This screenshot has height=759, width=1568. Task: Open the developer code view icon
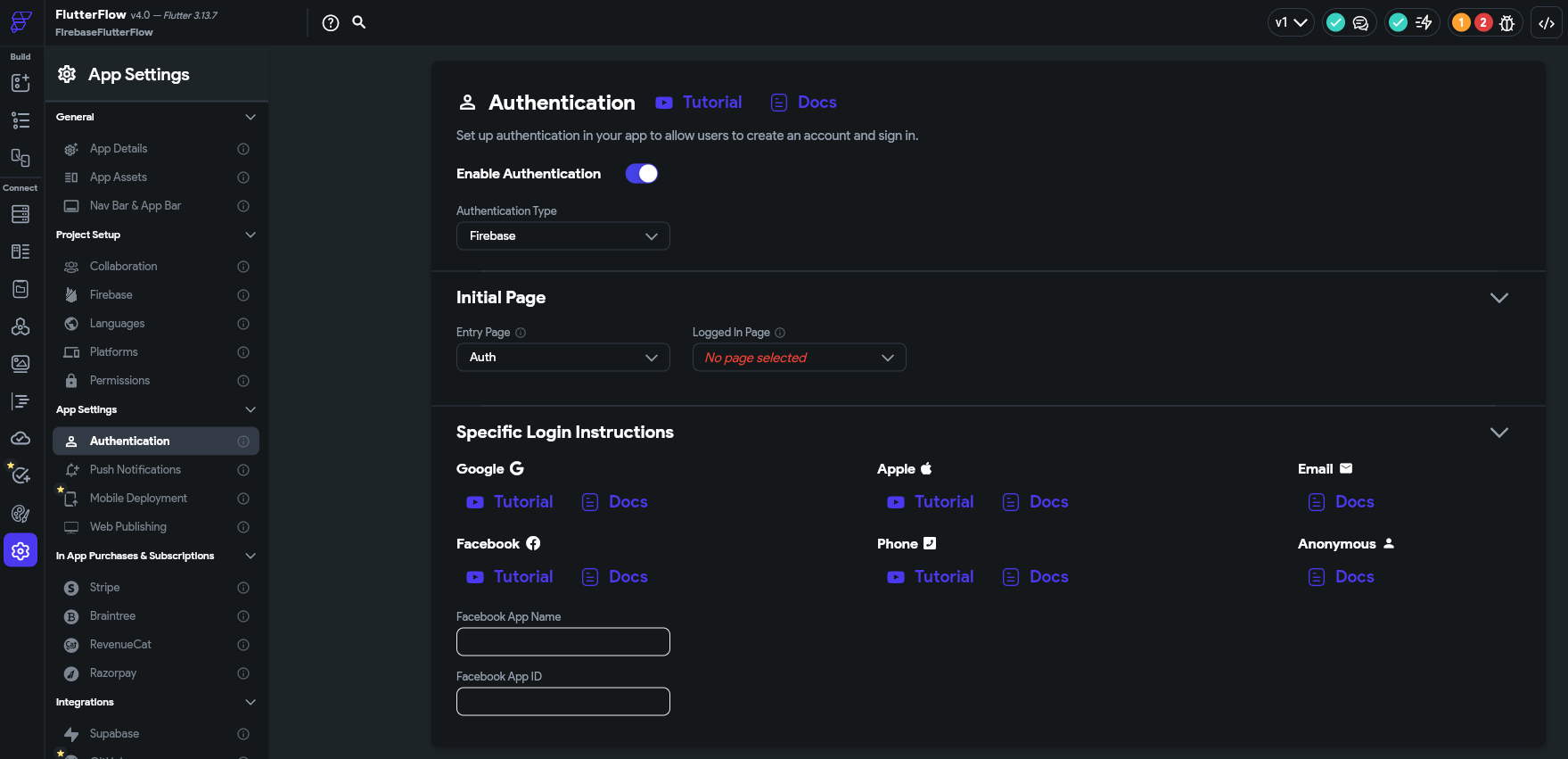1547,23
